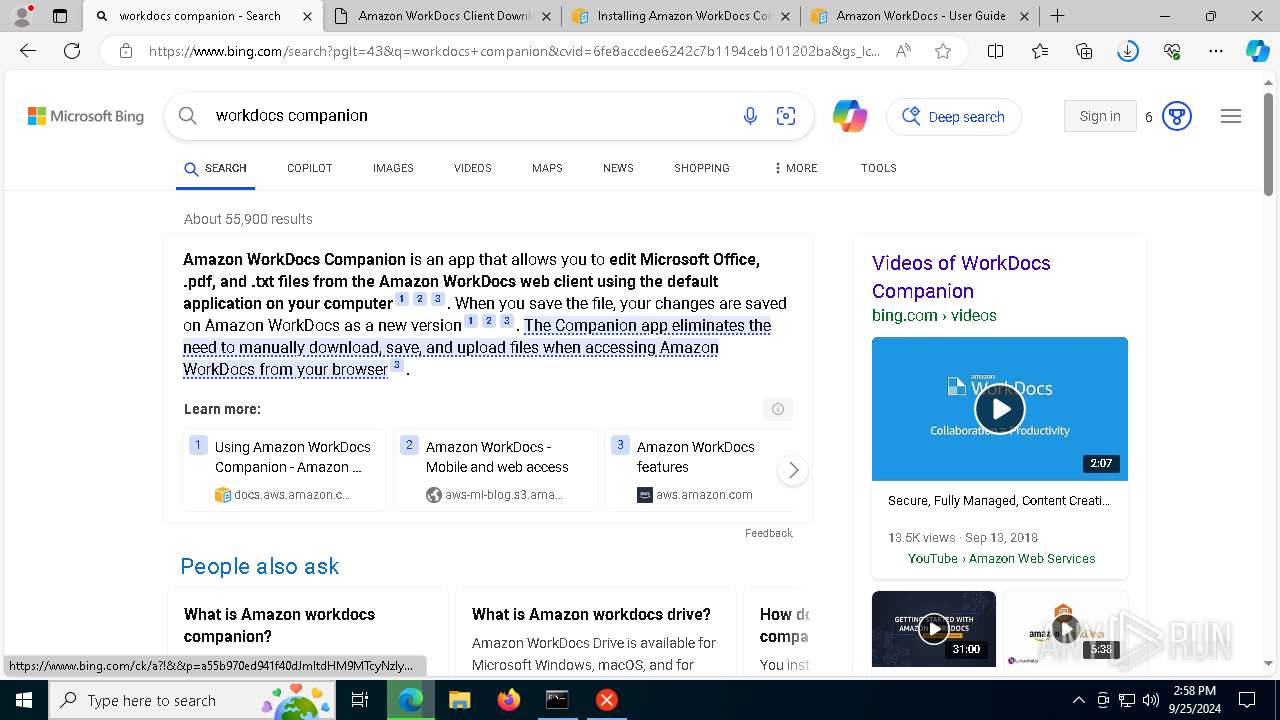Open visual search camera icon

tap(786, 116)
